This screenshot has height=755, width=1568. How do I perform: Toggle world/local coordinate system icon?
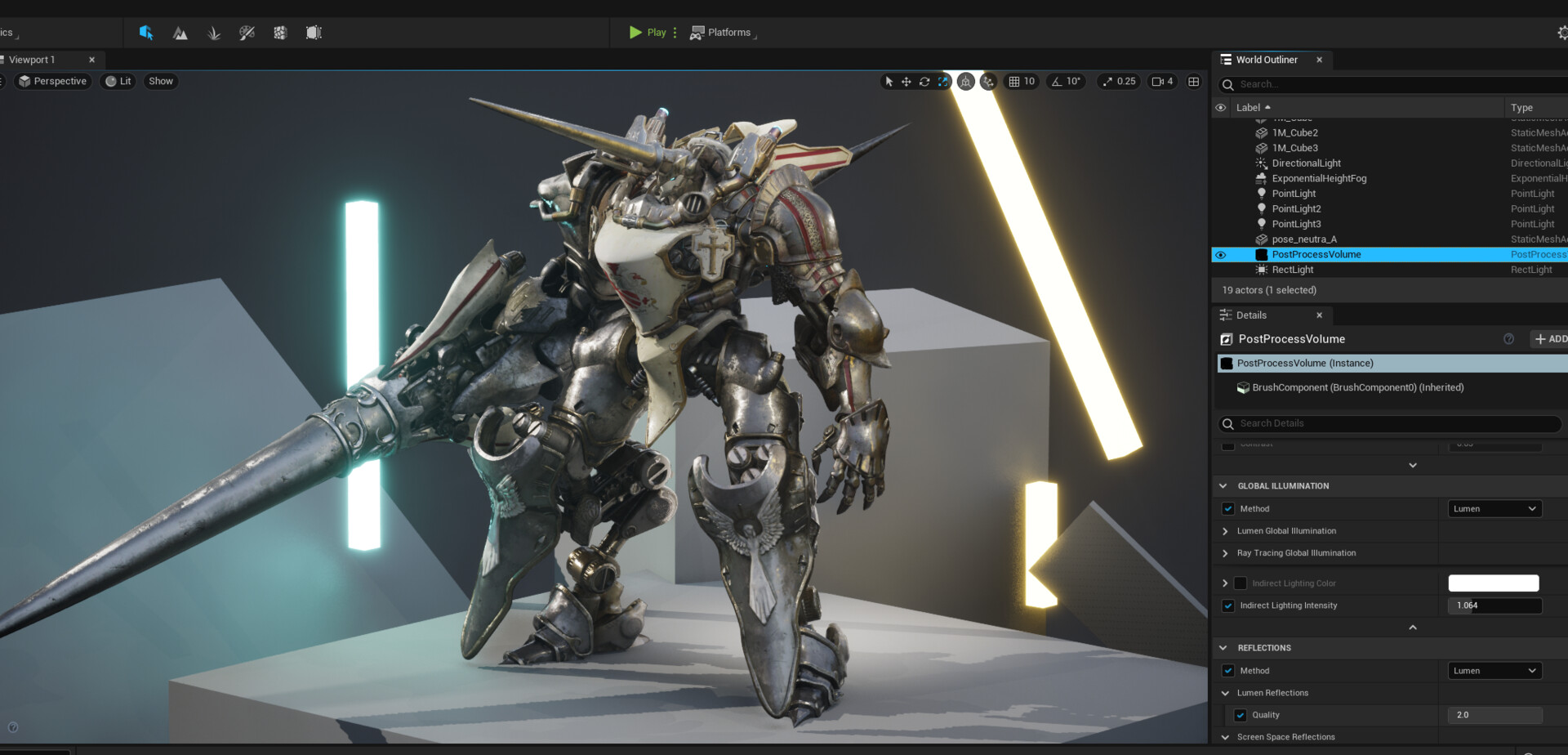click(966, 82)
